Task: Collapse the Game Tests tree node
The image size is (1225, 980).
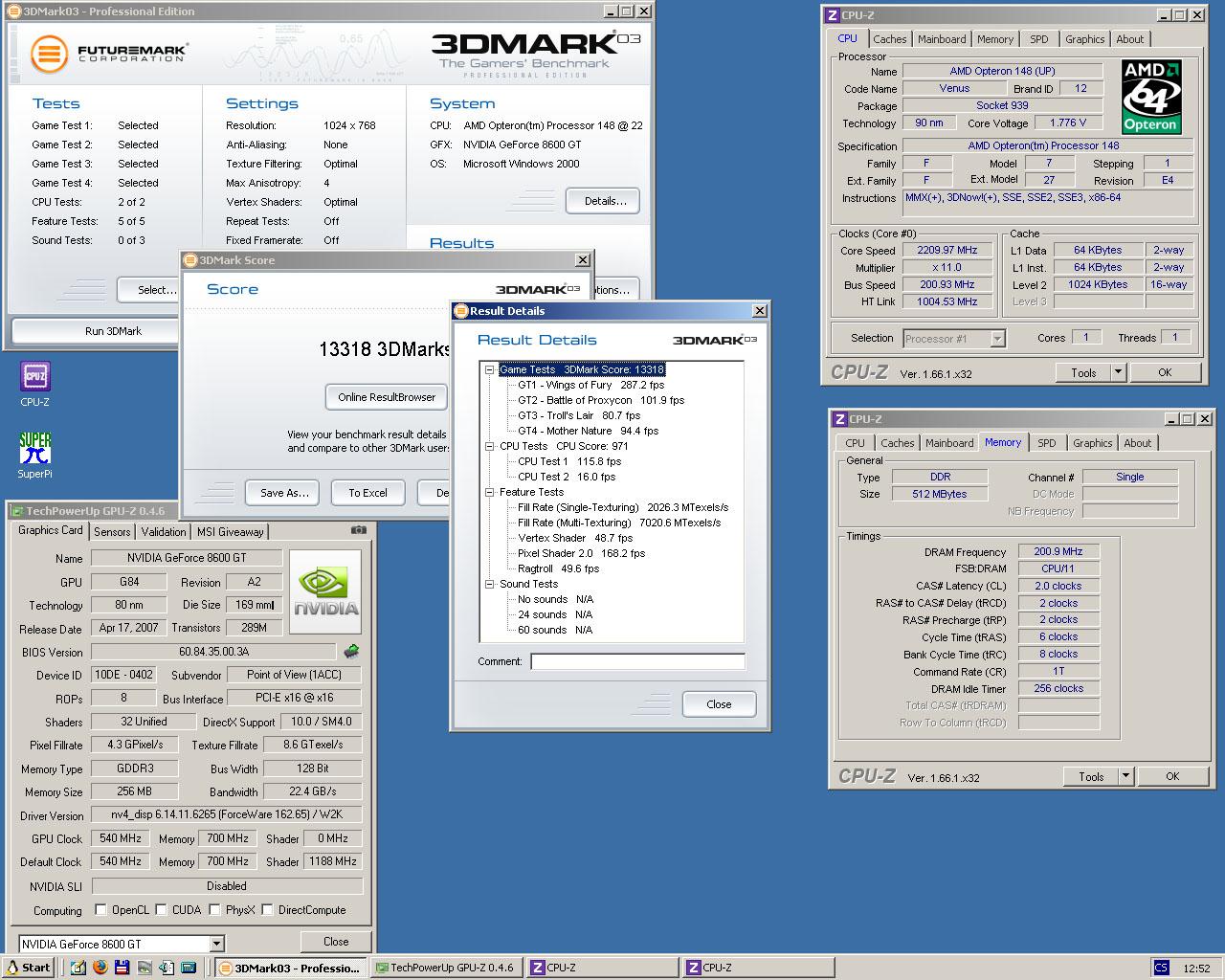Action: (x=489, y=369)
